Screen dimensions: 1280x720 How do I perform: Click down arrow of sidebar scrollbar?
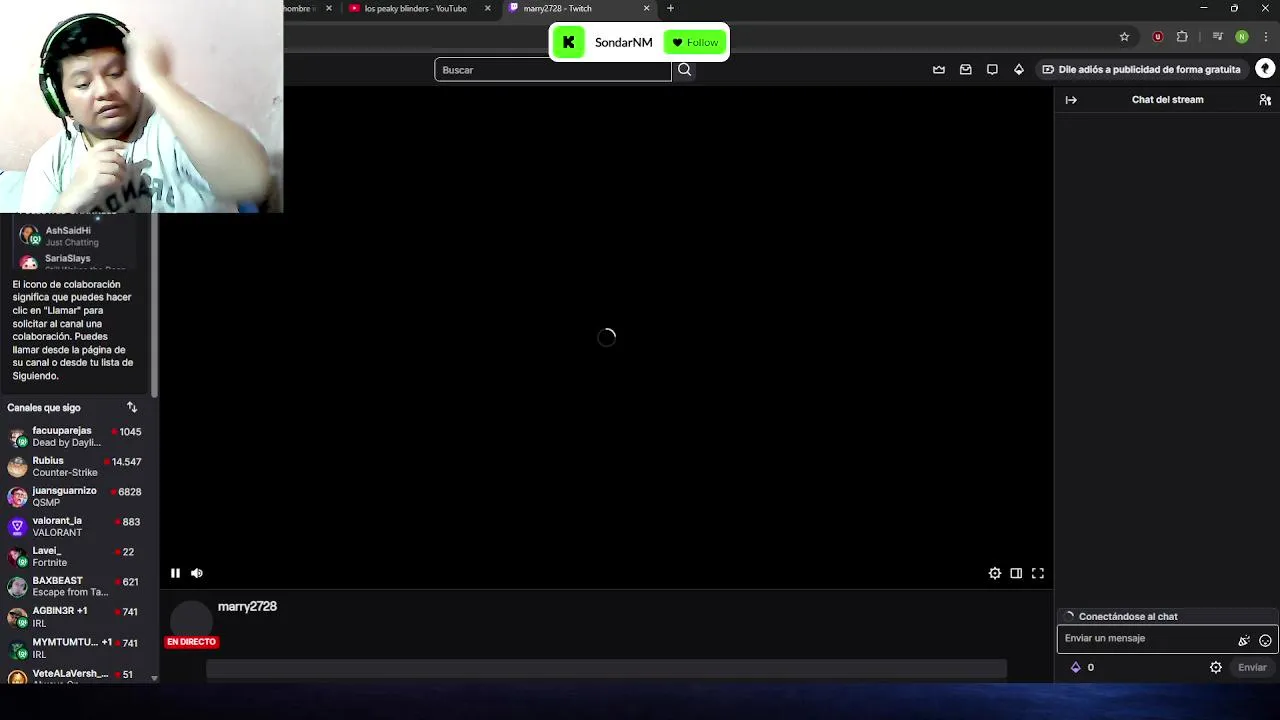point(154,678)
